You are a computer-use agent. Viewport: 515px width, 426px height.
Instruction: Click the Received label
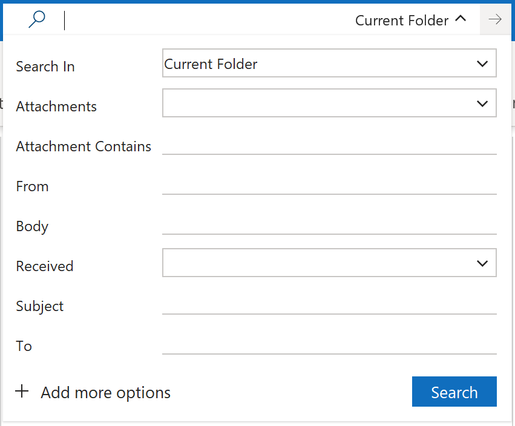45,266
